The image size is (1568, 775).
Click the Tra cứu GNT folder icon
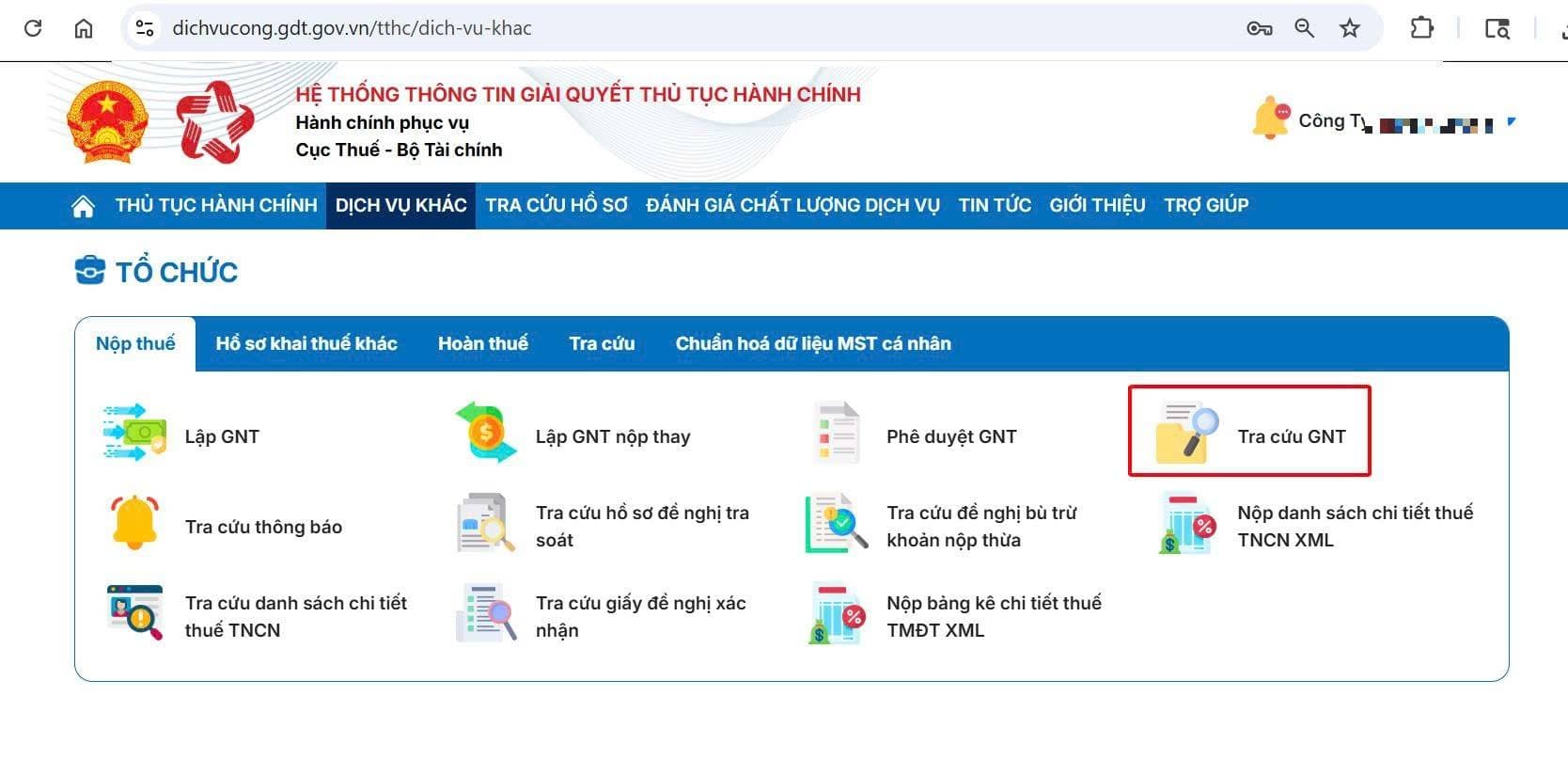tap(1187, 433)
